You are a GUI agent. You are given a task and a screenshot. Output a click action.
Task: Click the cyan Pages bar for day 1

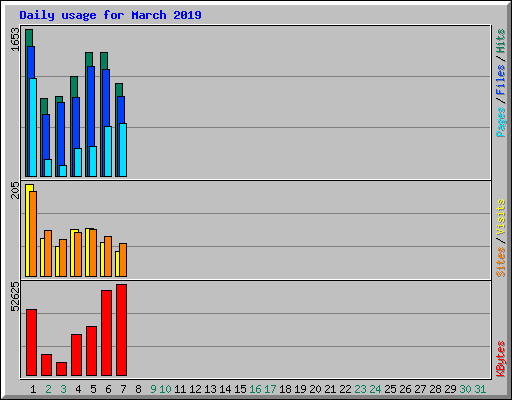33,127
